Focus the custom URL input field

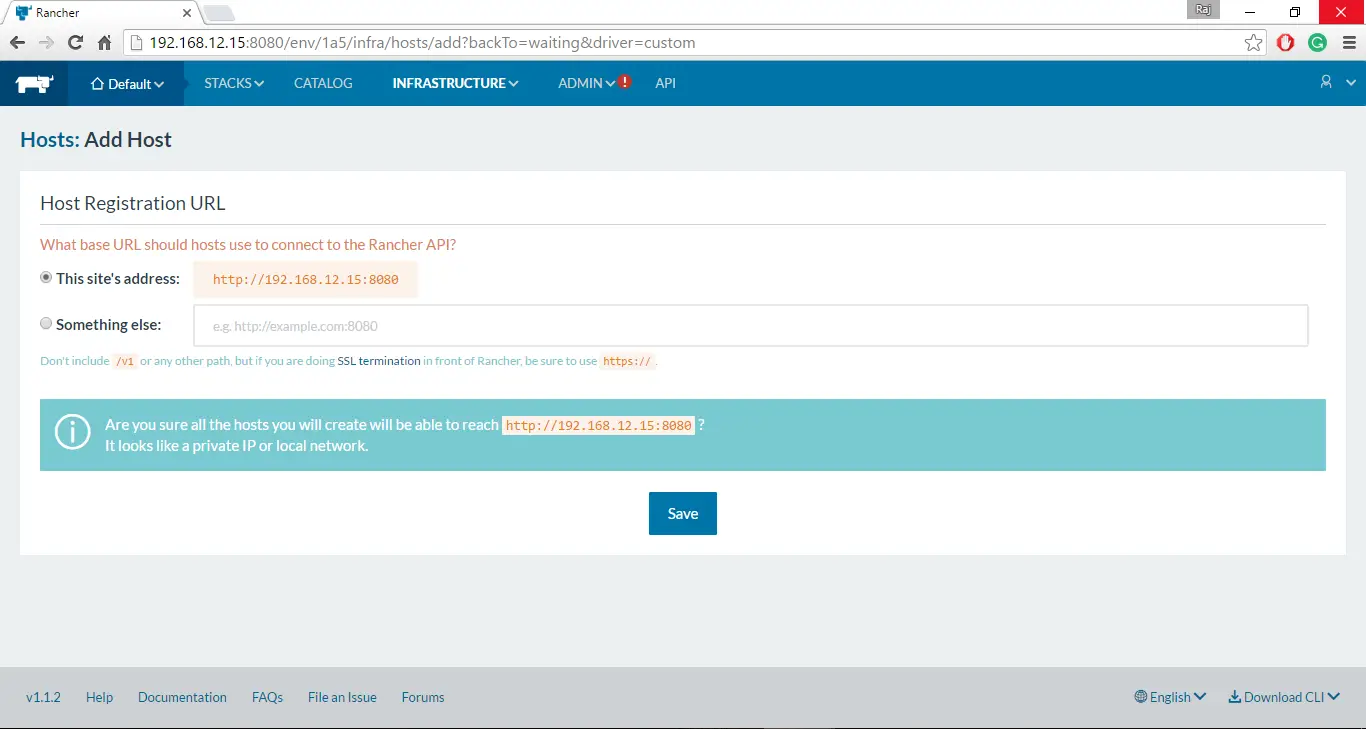(750, 325)
